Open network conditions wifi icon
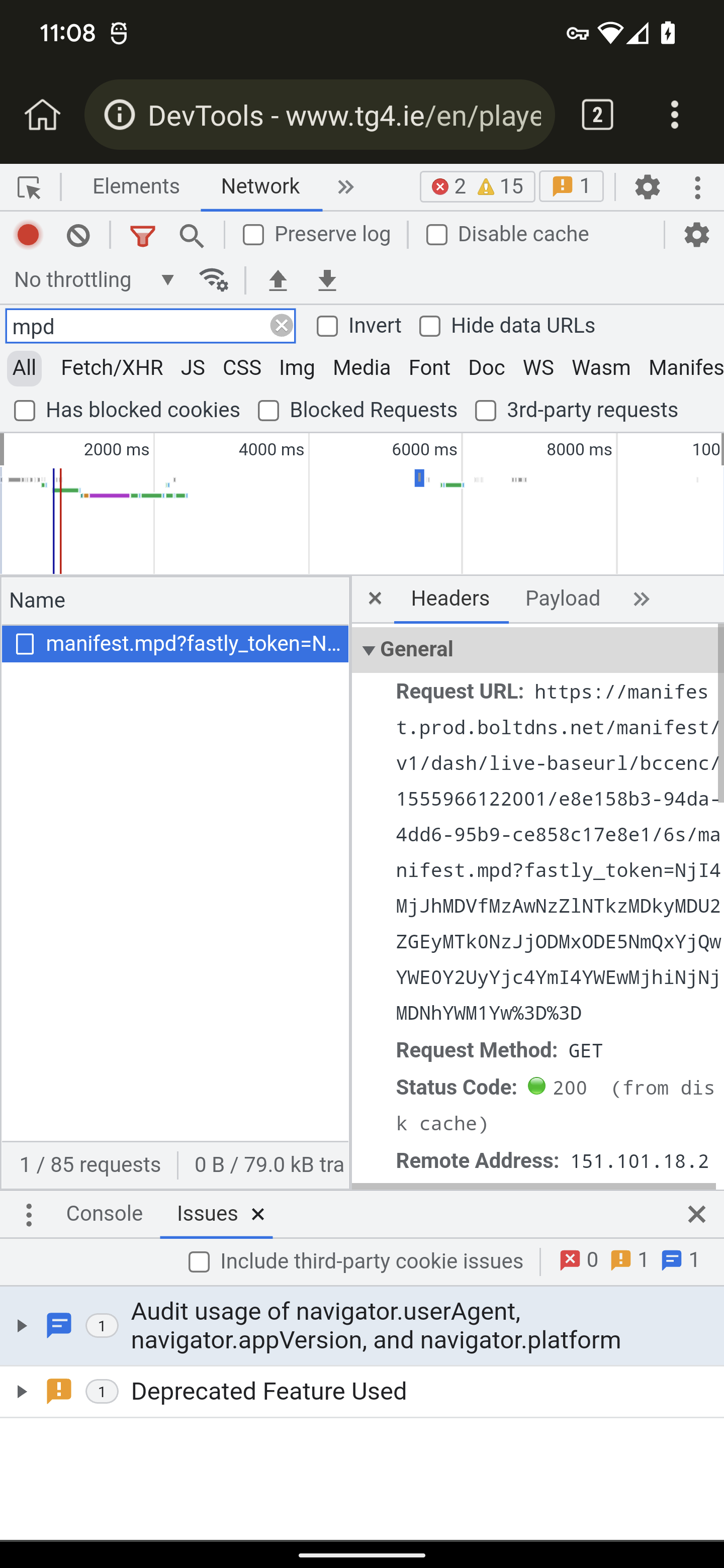The height and width of the screenshot is (1568, 724). pos(213,280)
